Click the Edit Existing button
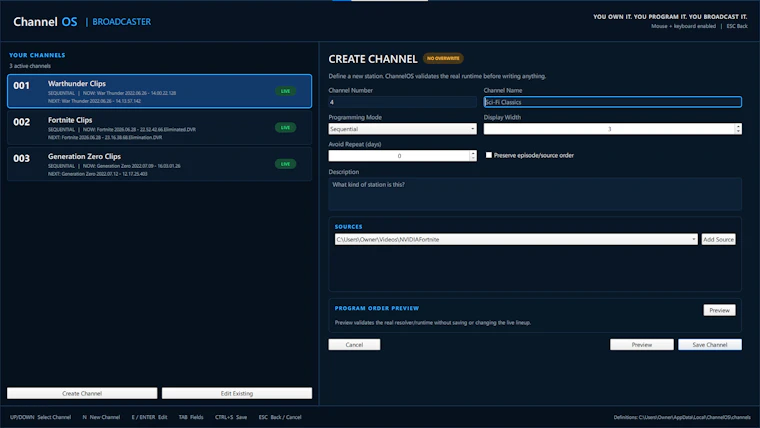 (x=237, y=393)
